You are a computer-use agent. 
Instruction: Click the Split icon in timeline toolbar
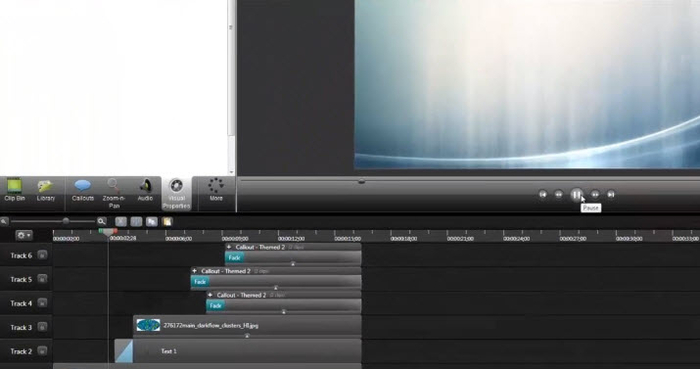click(136, 222)
